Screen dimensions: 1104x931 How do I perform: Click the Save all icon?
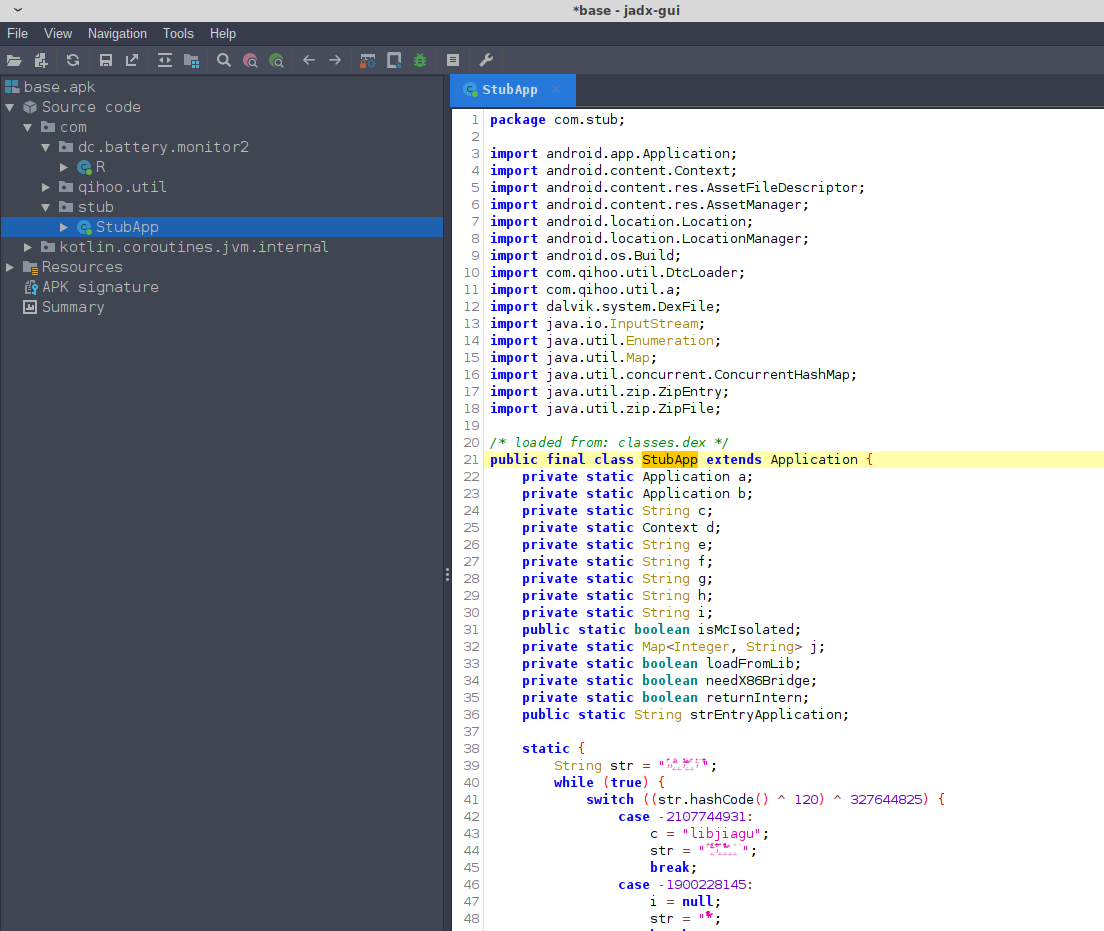pos(105,60)
